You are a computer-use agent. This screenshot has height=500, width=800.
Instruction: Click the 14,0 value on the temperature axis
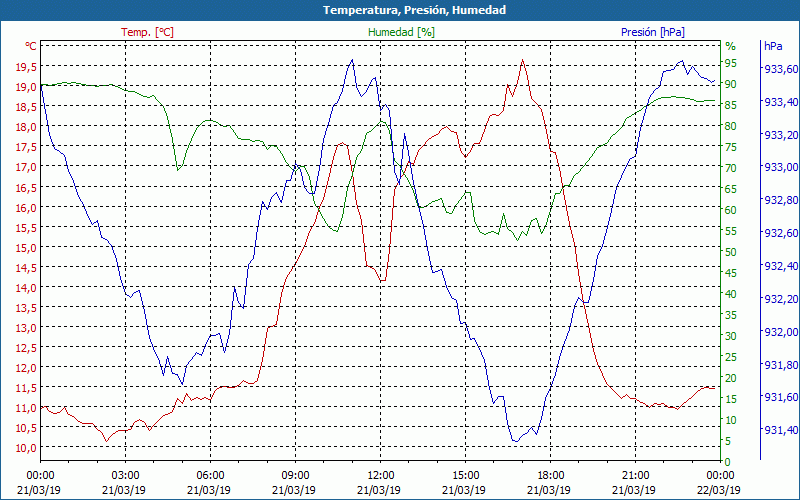click(x=24, y=287)
